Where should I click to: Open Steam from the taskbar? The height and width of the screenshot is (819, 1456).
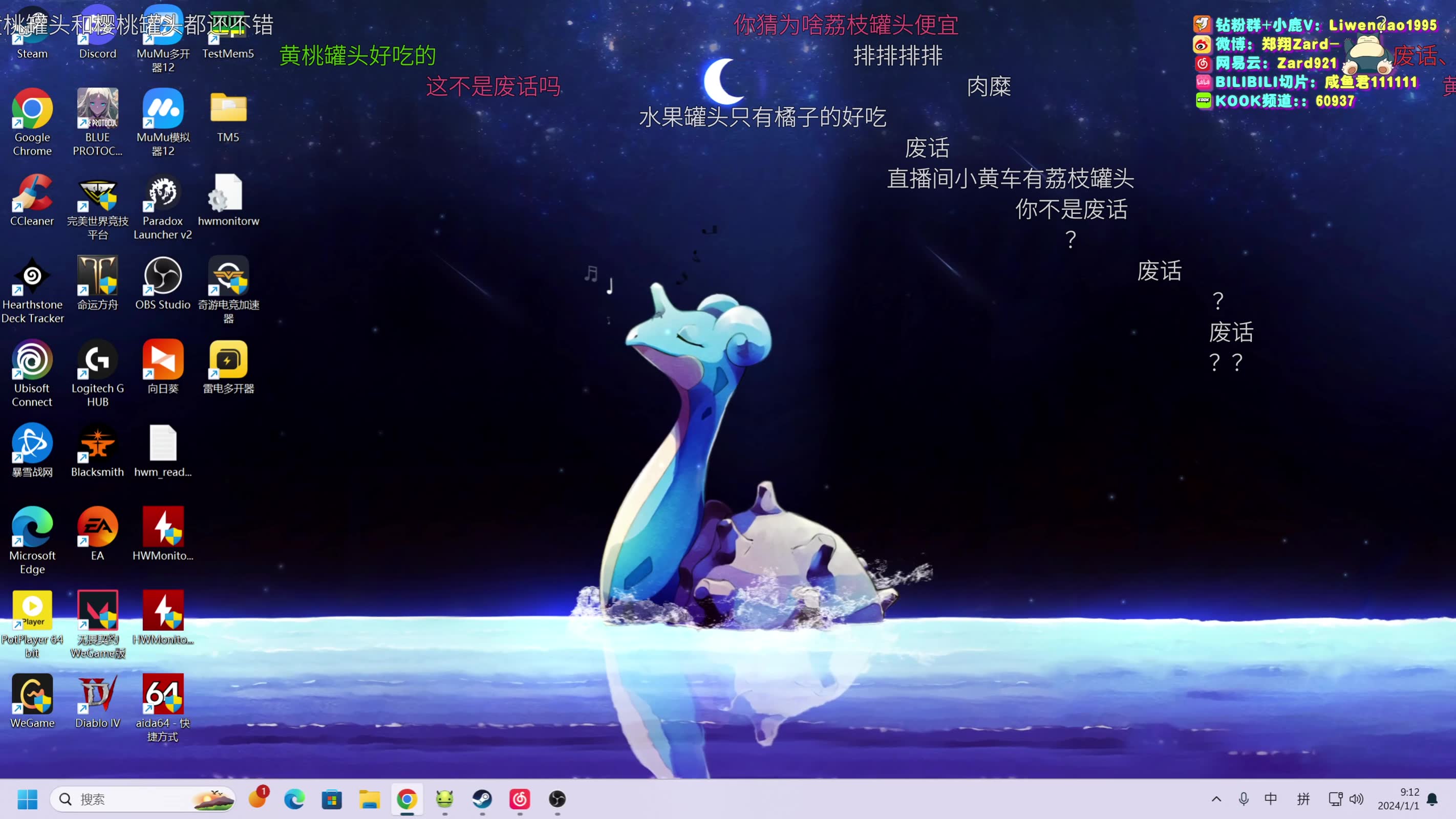pos(482,799)
